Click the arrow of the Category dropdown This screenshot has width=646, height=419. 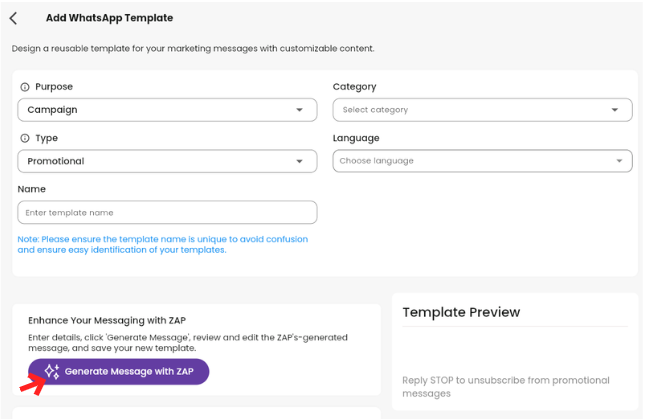point(615,110)
